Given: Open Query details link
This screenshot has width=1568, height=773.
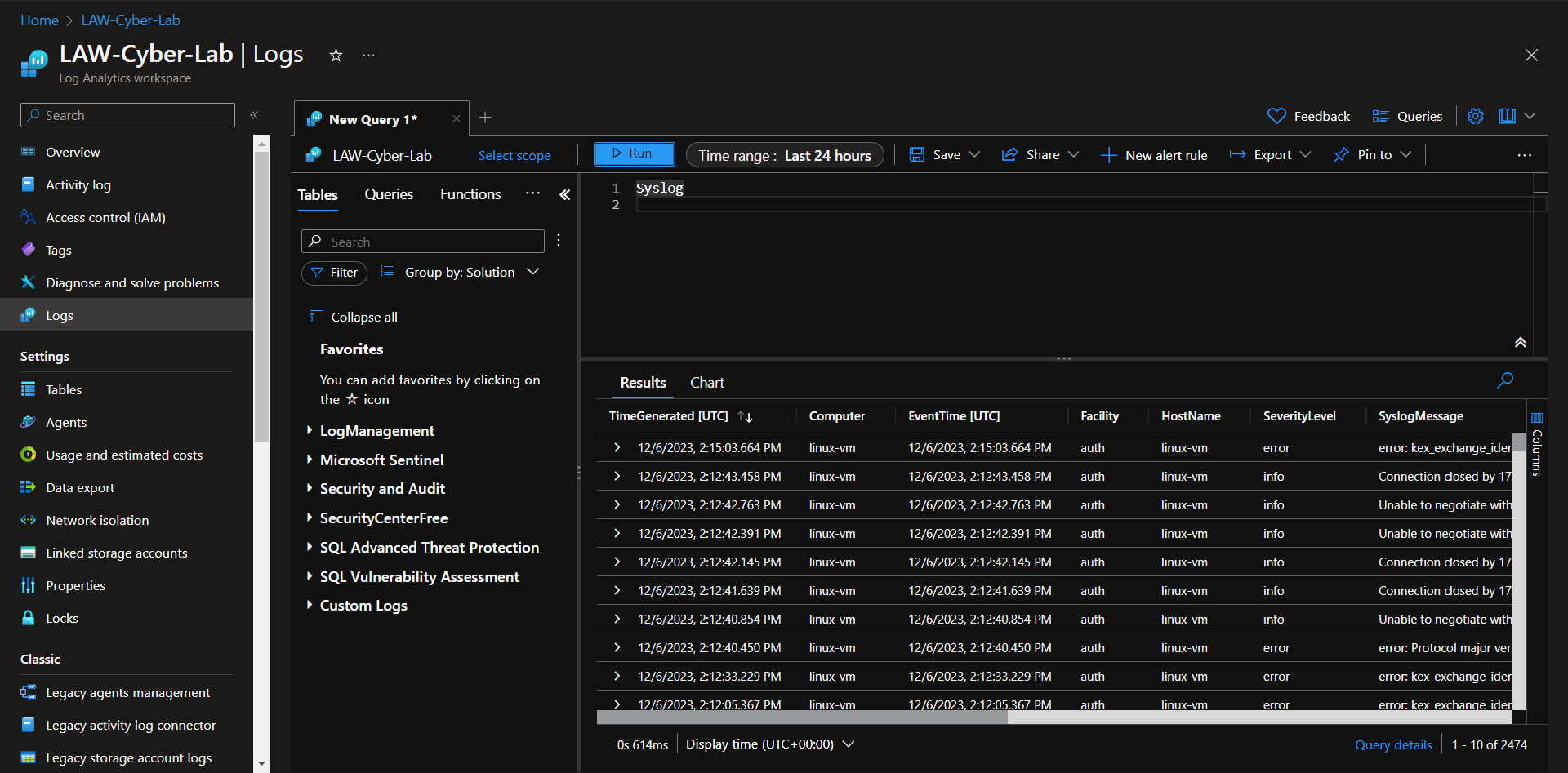Looking at the screenshot, I should 1393,744.
